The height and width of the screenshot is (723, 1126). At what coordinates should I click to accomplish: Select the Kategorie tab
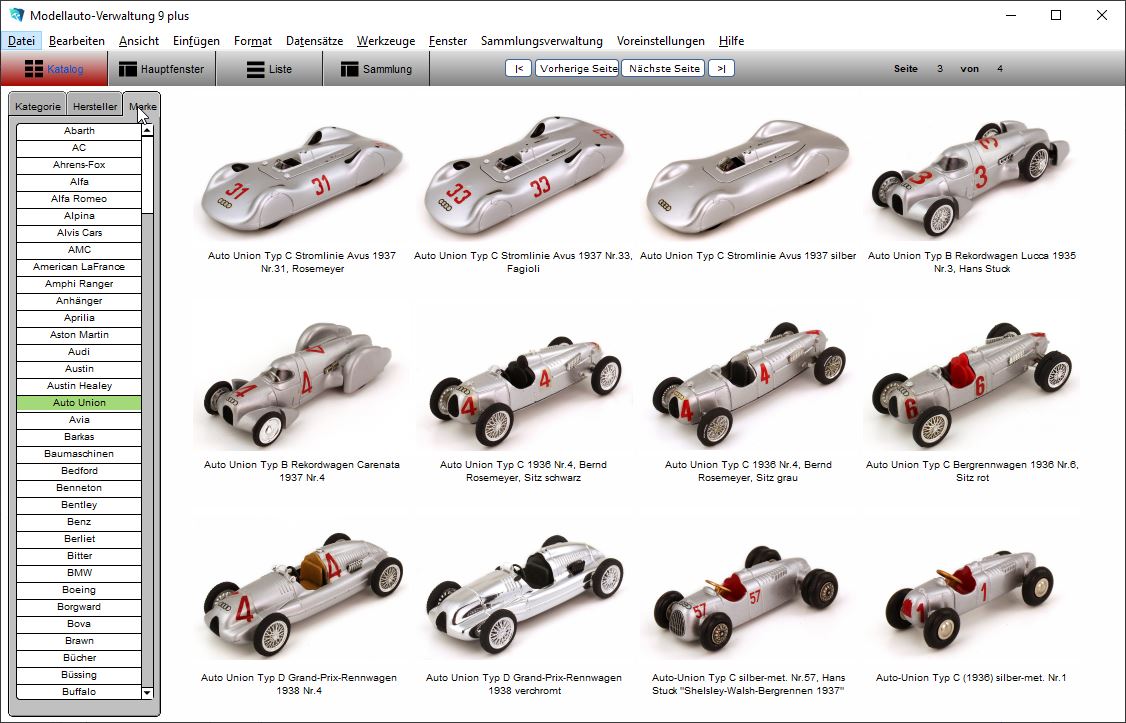(38, 106)
